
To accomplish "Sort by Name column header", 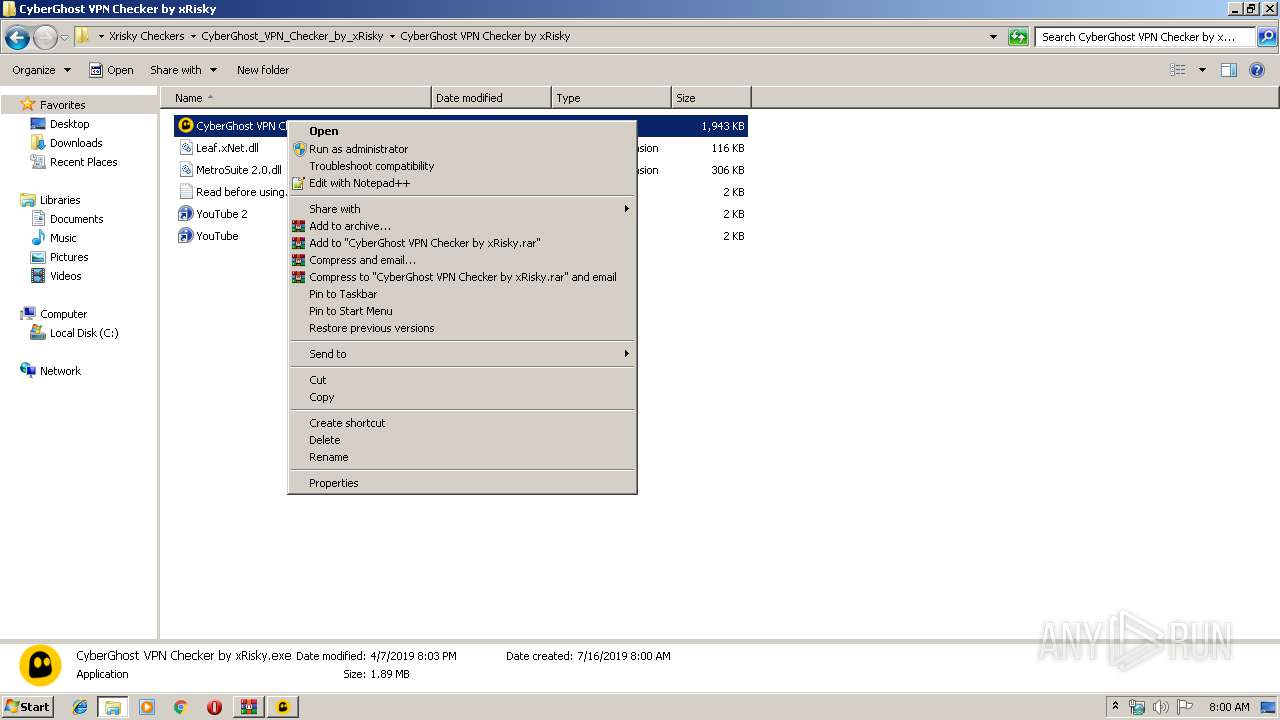I will click(x=296, y=98).
